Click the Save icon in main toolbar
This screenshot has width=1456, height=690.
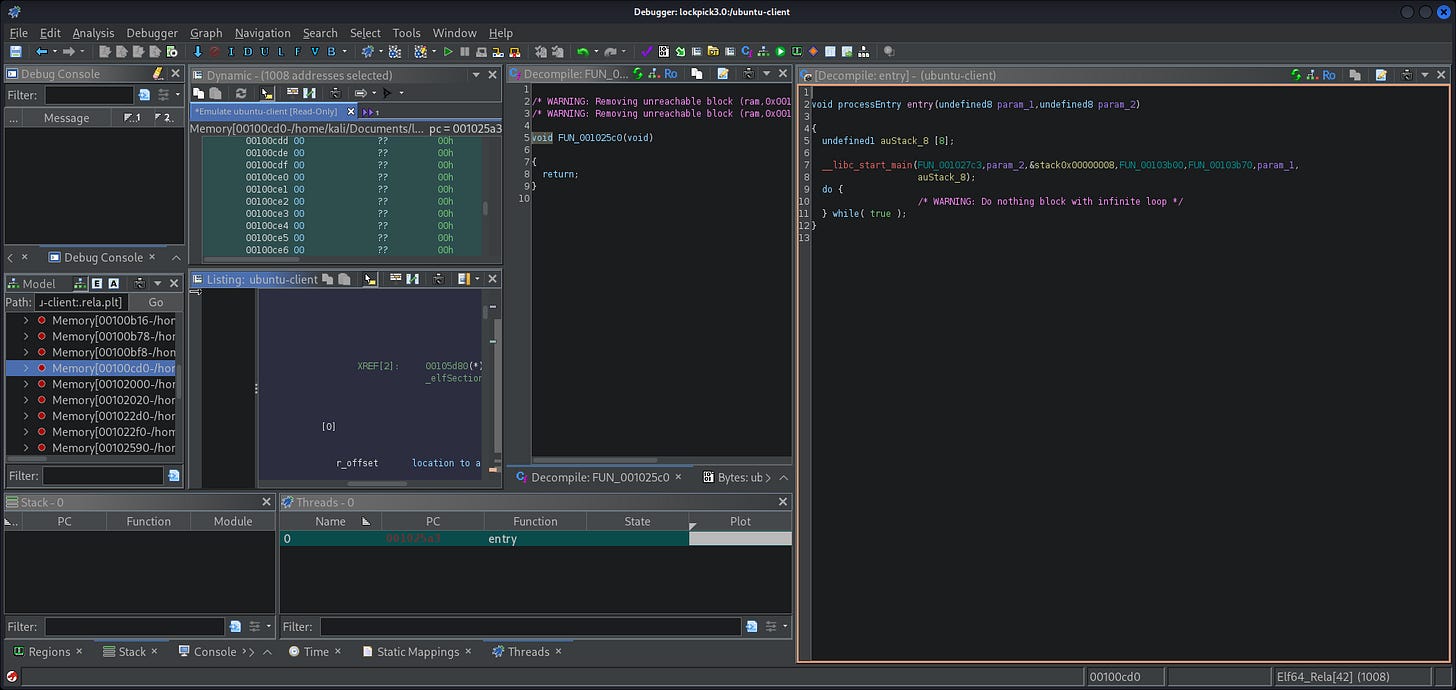click(x=15, y=51)
